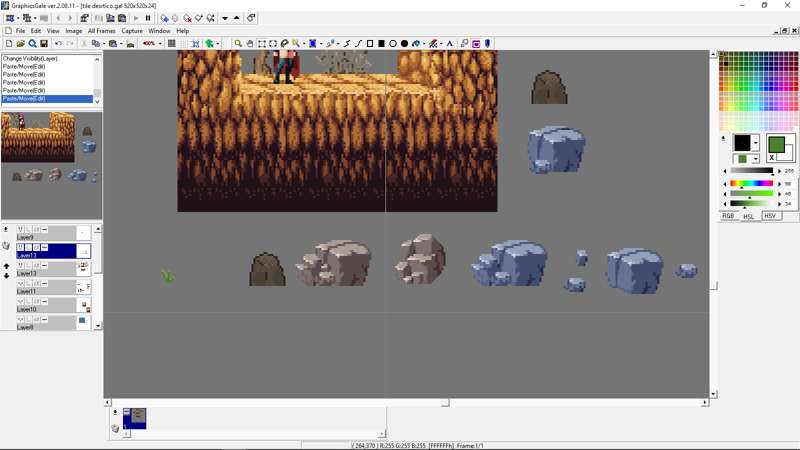Toggle the grid display
Viewport: 800px width, 450px height.
pos(172,44)
